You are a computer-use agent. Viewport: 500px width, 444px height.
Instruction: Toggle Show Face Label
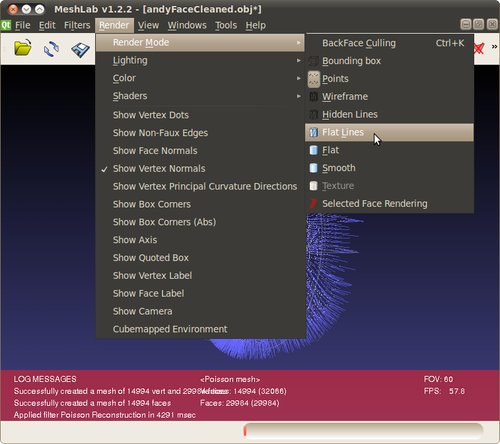pyautogui.click(x=200, y=294)
